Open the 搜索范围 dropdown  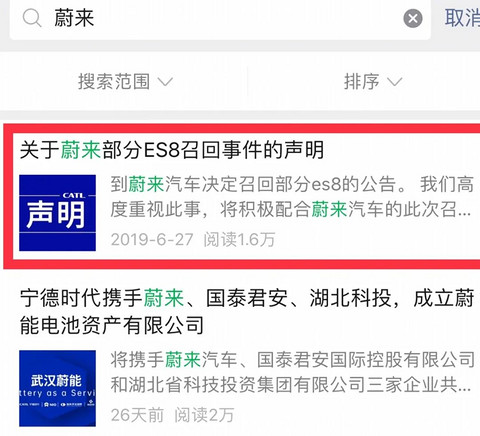[125, 82]
